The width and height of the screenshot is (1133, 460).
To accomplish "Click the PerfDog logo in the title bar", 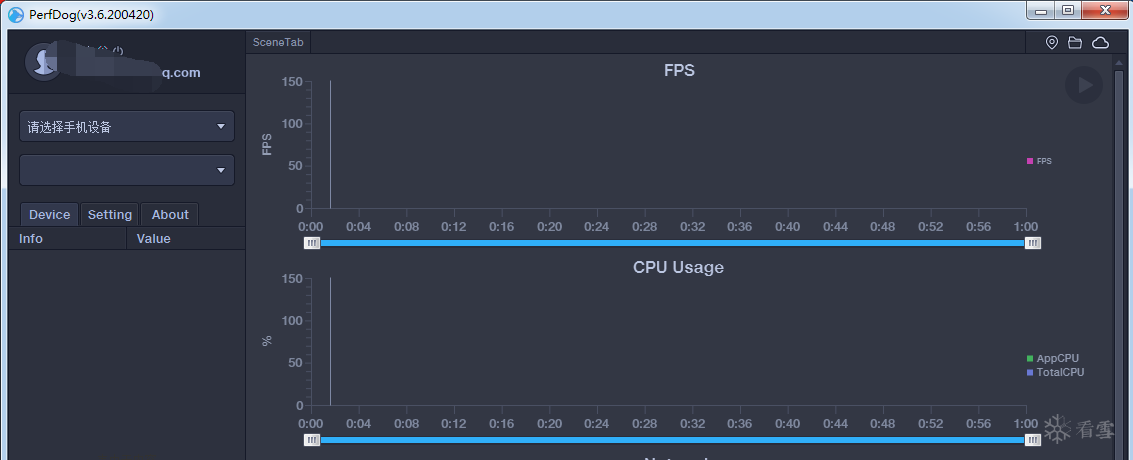I will click(15, 14).
